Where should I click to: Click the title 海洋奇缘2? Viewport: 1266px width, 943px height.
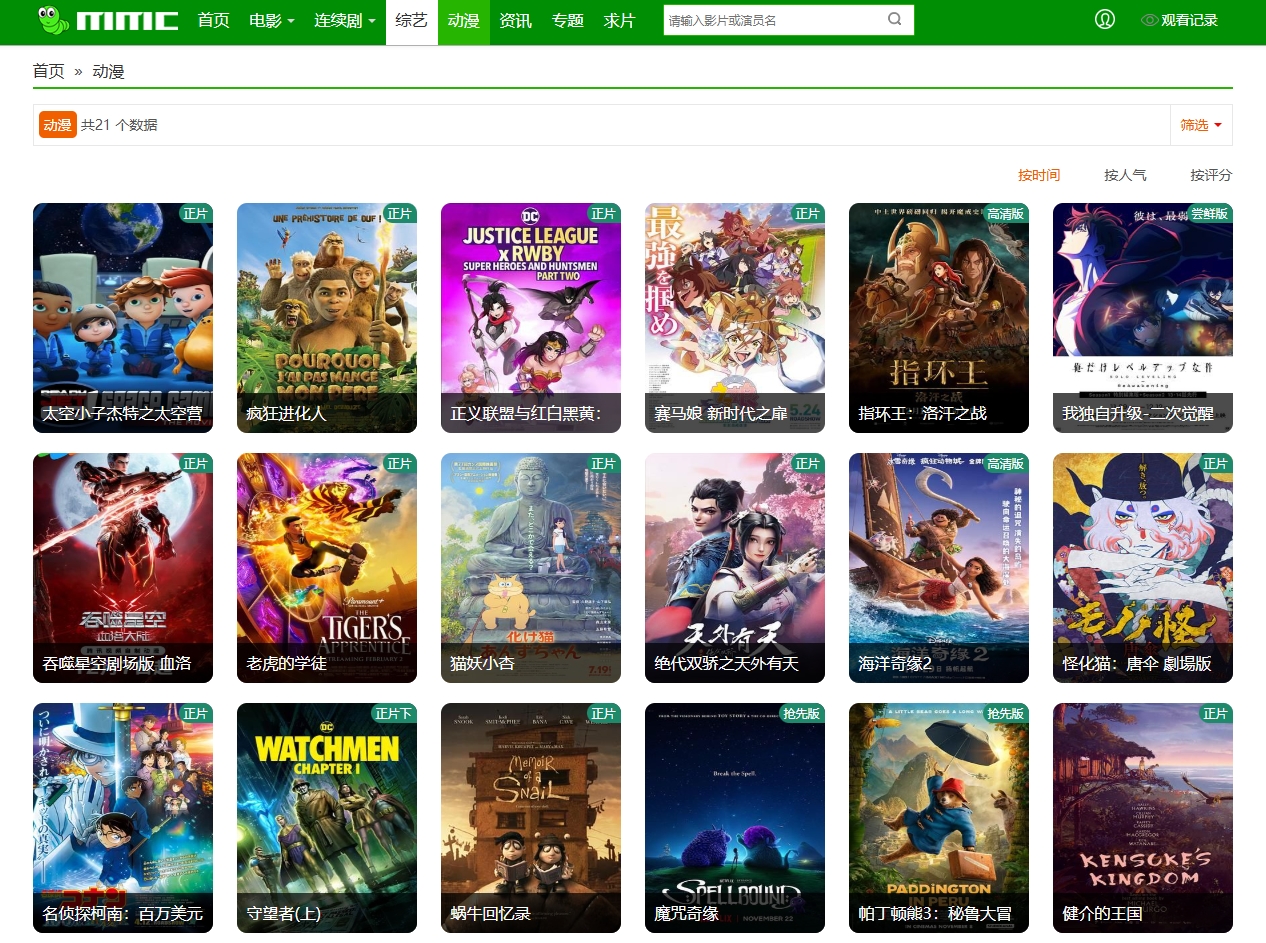point(895,663)
